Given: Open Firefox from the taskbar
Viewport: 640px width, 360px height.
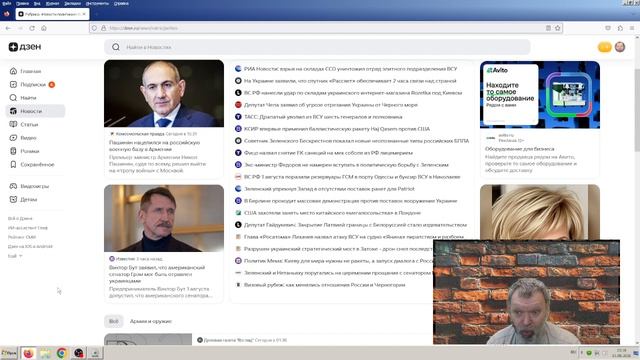Looking at the screenshot, I should coord(28,353).
